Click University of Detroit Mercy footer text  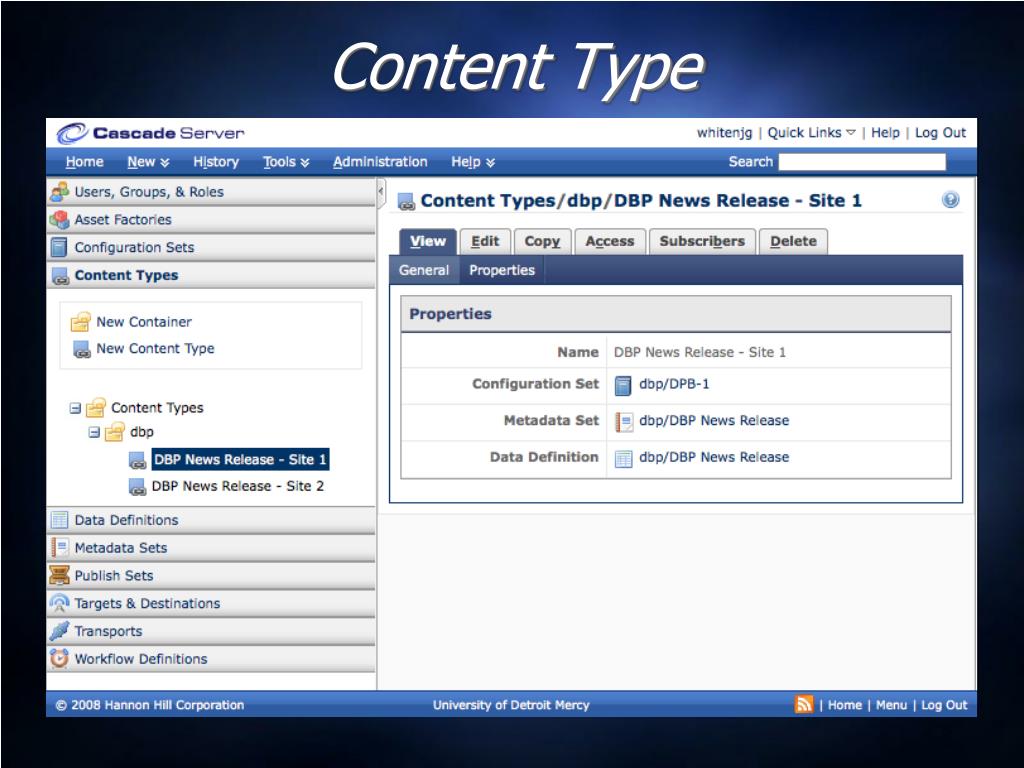[x=511, y=705]
